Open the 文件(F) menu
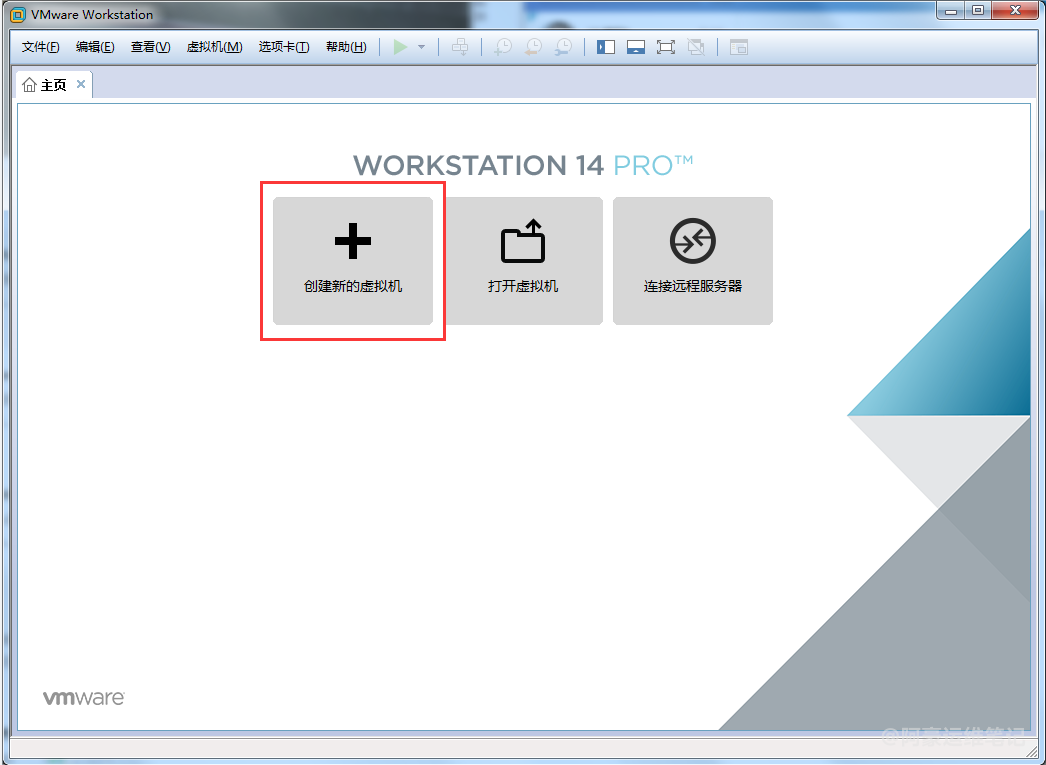 coord(41,47)
